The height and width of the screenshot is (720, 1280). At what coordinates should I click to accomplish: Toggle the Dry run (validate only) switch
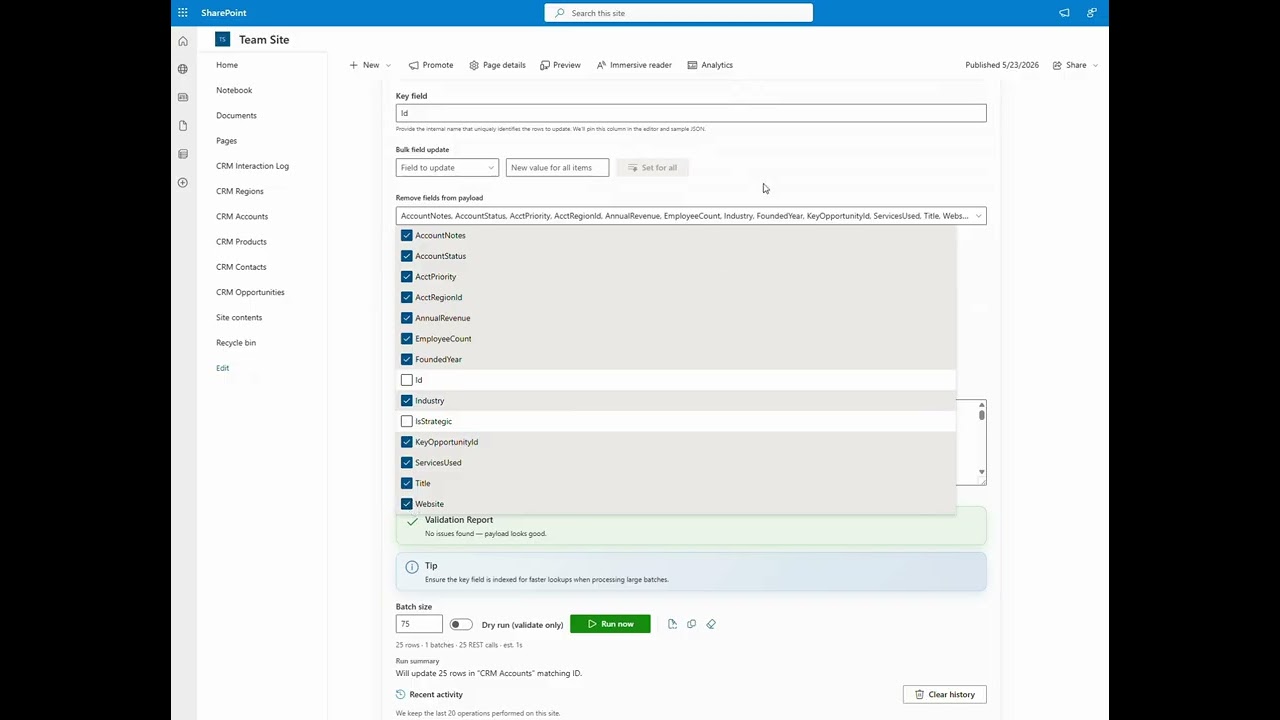click(x=460, y=625)
